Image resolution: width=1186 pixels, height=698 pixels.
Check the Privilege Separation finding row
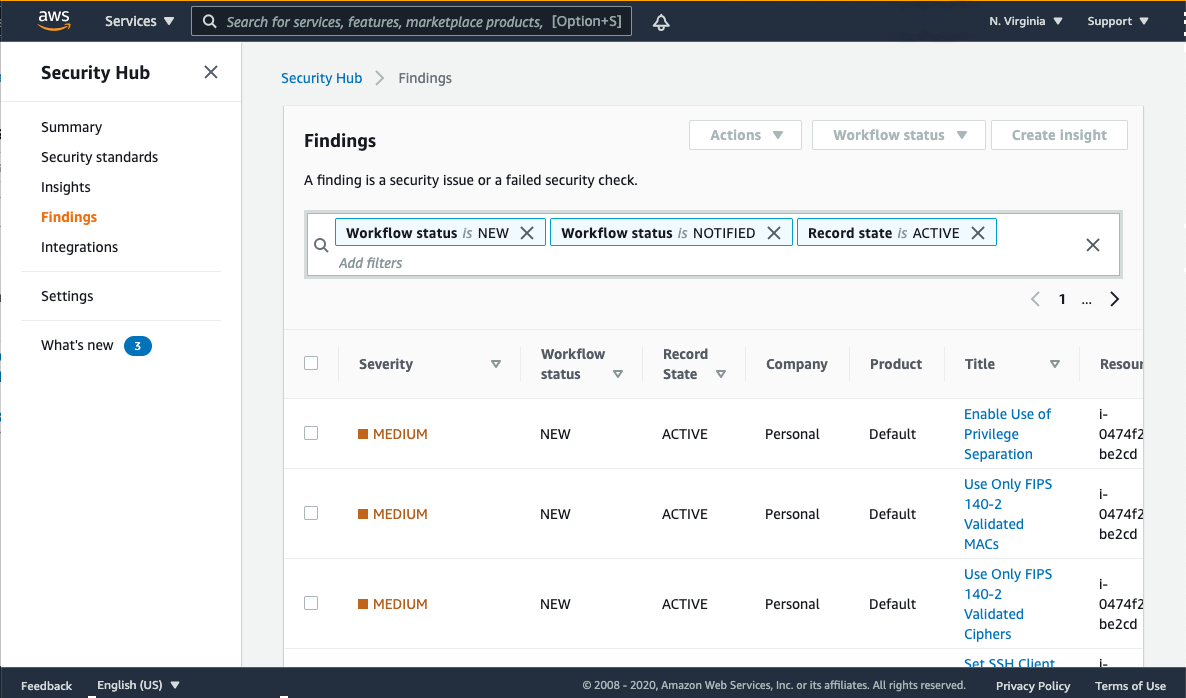pyautogui.click(x=311, y=432)
